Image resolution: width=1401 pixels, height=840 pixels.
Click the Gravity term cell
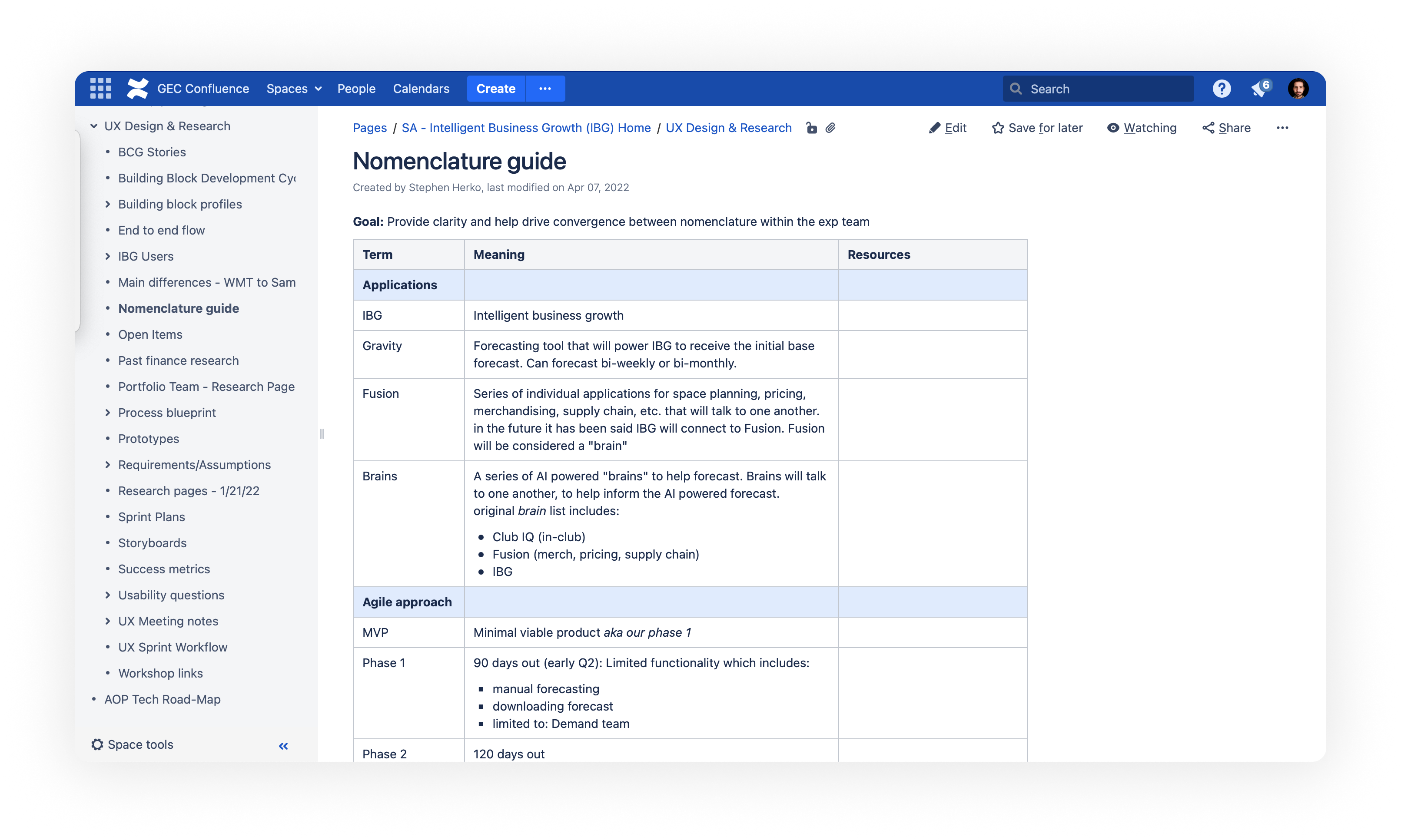click(x=409, y=354)
